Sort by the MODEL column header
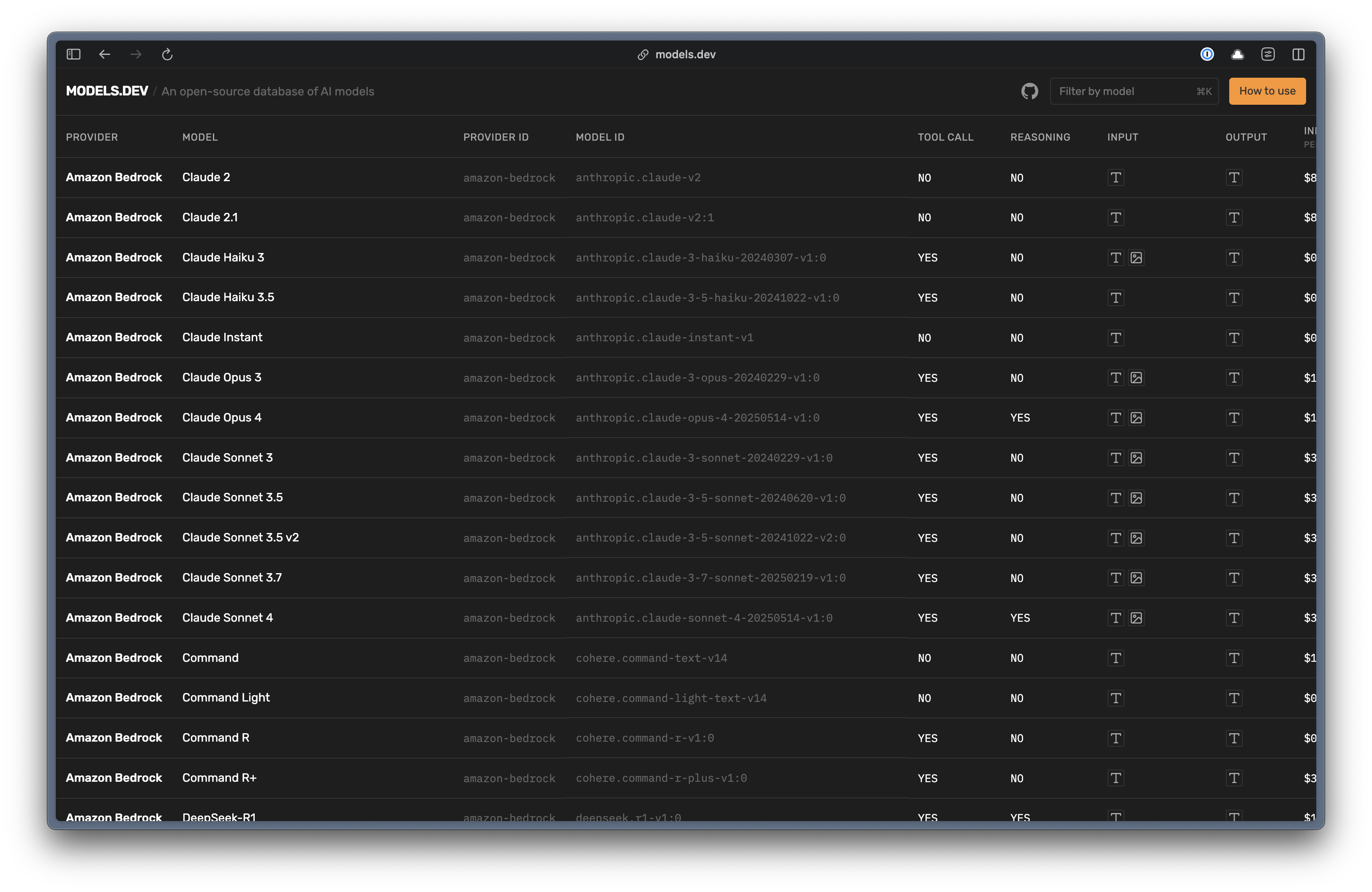The height and width of the screenshot is (892, 1372). [x=200, y=137]
